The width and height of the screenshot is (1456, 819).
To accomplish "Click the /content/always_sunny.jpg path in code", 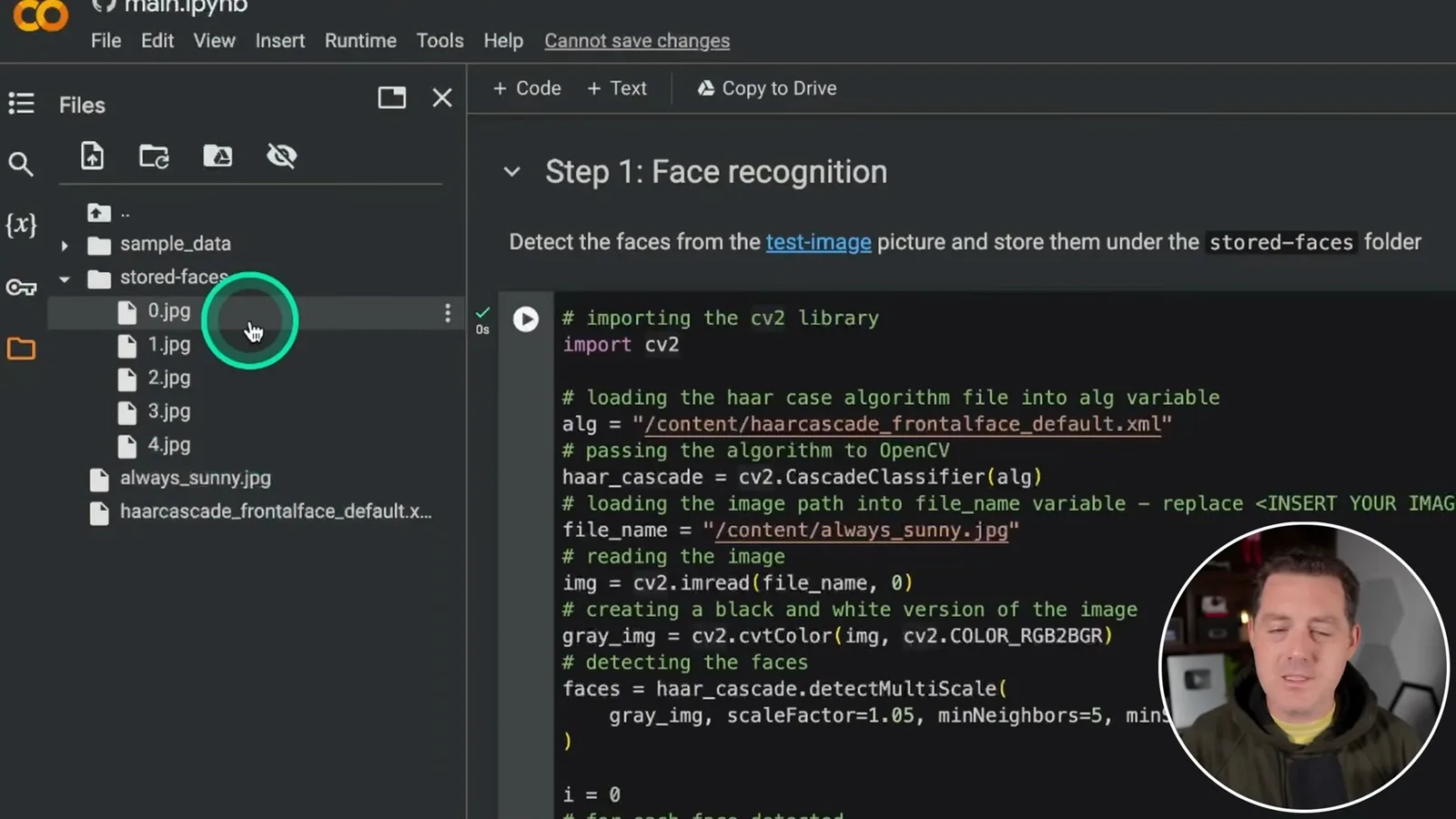I will [861, 530].
